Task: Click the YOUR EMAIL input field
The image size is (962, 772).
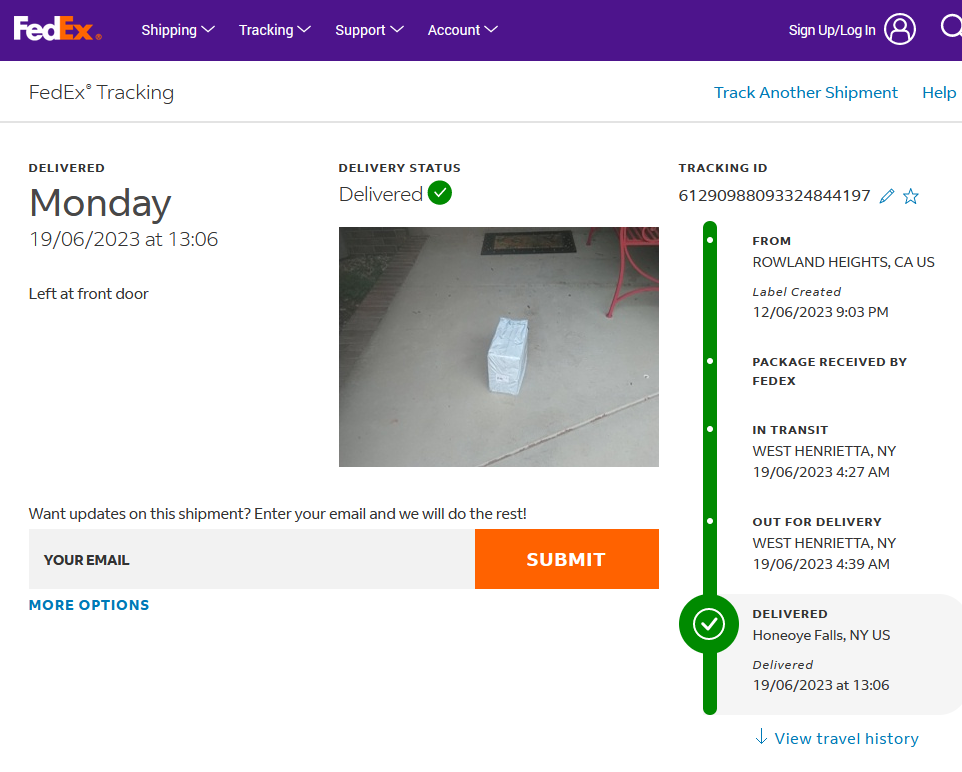Action: [x=251, y=560]
